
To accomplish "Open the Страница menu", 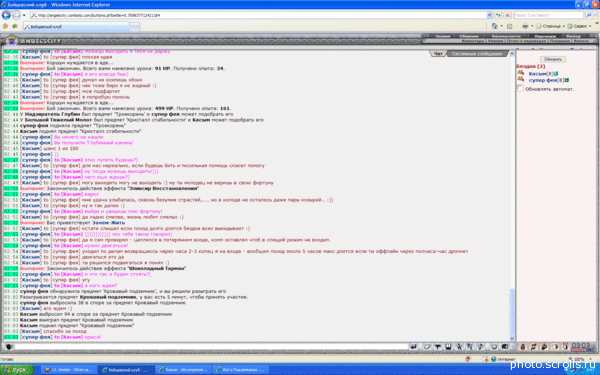I will coord(551,26).
